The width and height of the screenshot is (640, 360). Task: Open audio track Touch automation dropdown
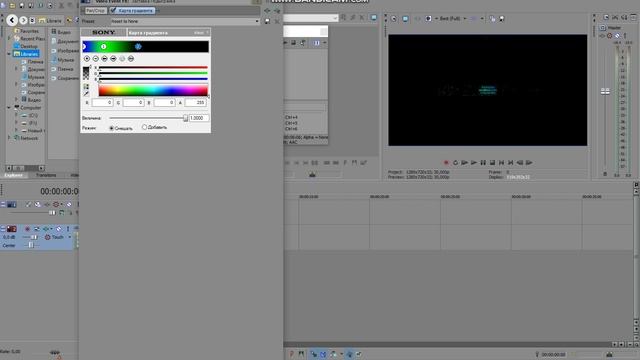[x=69, y=237]
